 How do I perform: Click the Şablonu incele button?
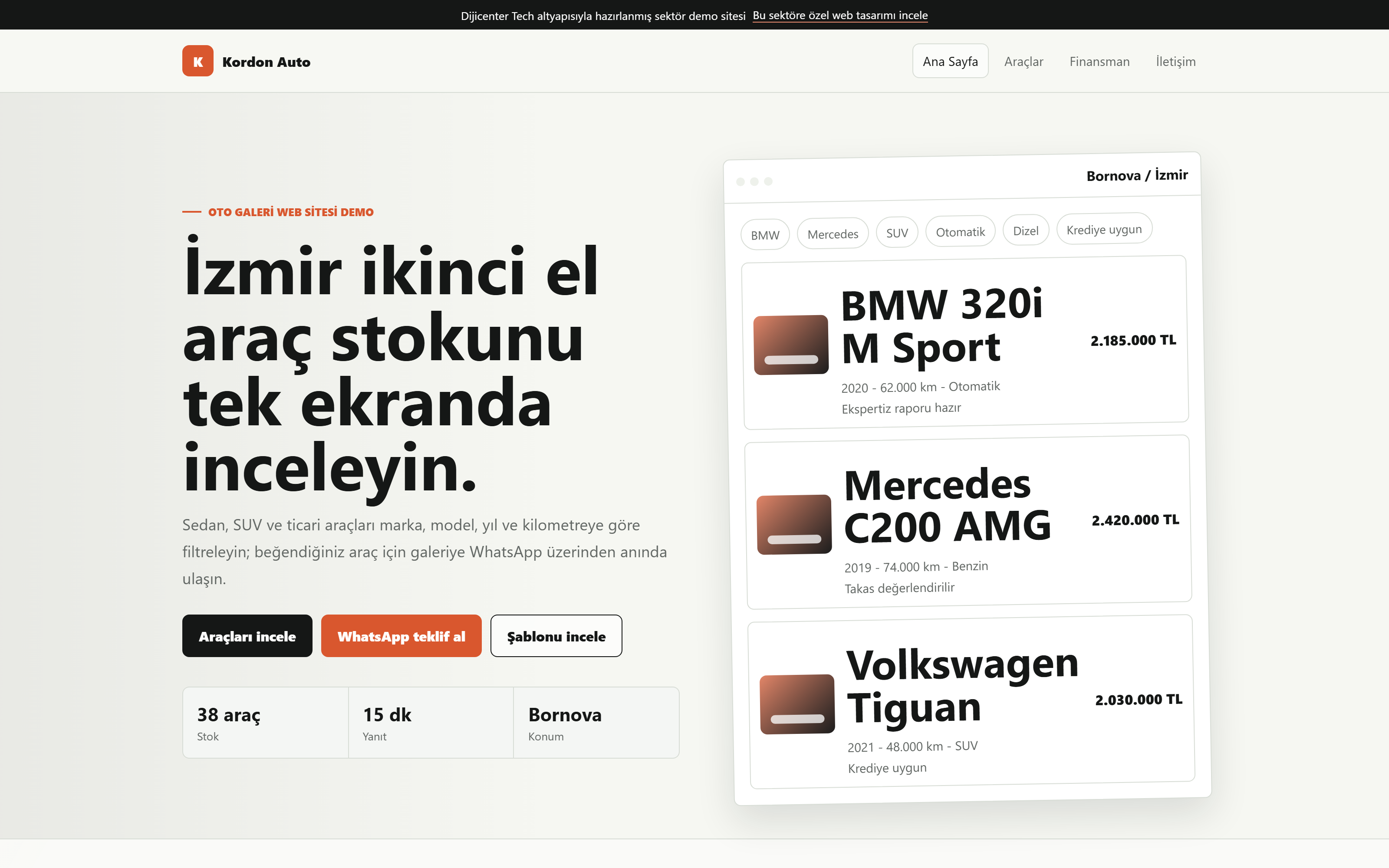[556, 635]
